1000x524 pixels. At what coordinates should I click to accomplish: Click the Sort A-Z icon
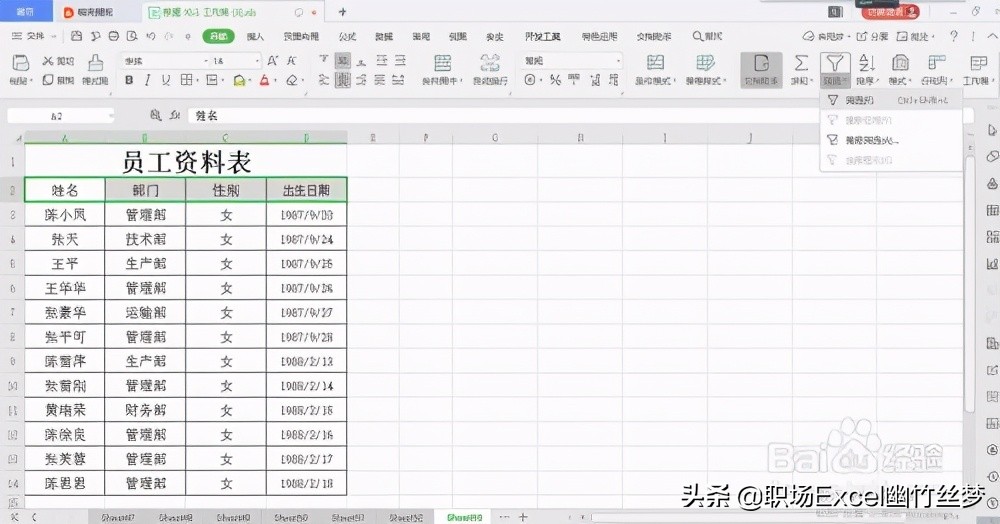[x=867, y=62]
